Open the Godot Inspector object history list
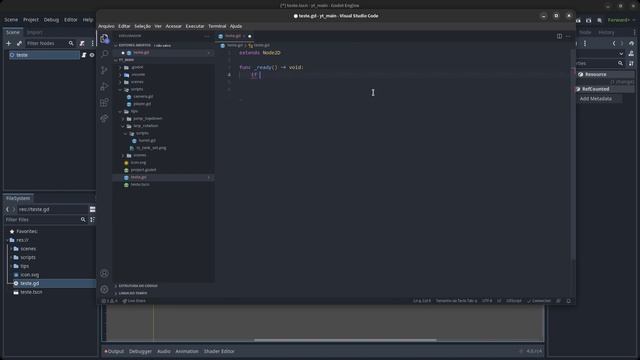 pos(631,43)
